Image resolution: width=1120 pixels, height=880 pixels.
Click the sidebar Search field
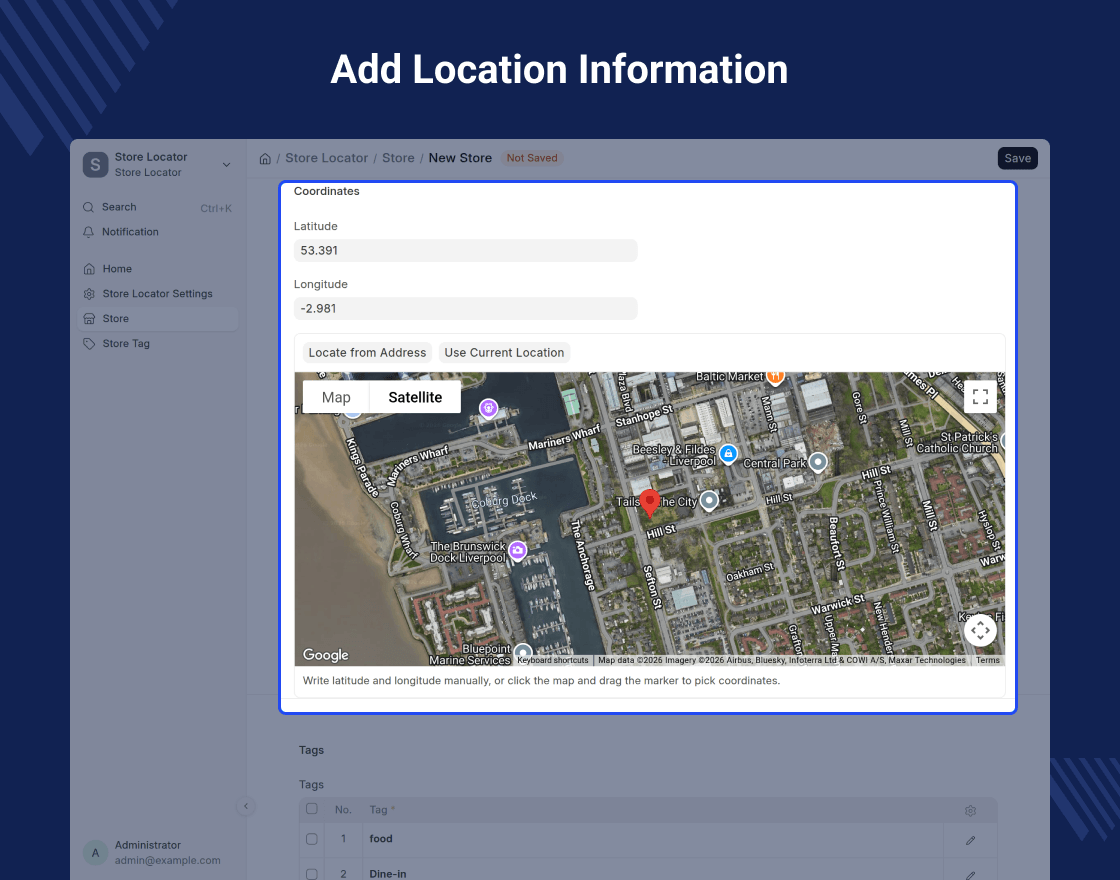(x=158, y=207)
